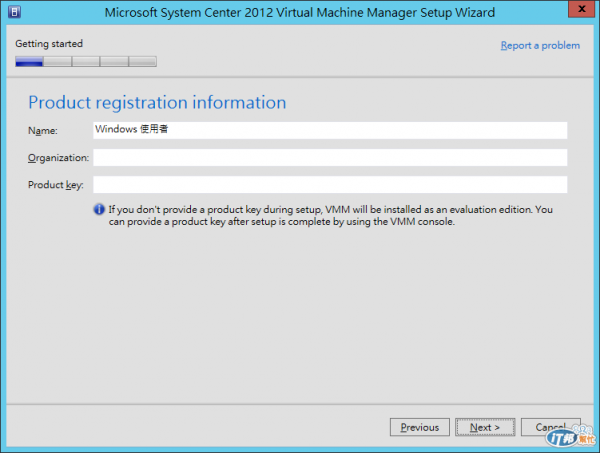Click the fourth progress bar segment
The width and height of the screenshot is (600, 453).
click(x=114, y=61)
